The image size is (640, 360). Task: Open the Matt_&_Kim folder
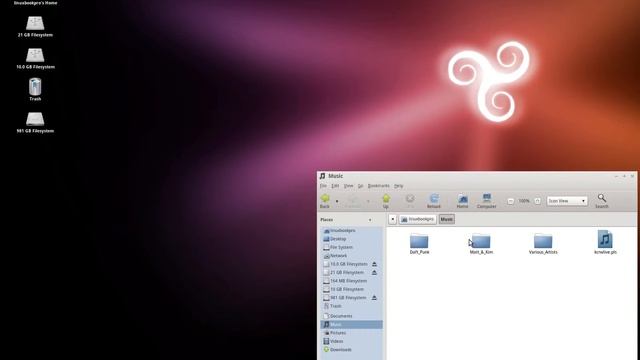pyautogui.click(x=481, y=244)
